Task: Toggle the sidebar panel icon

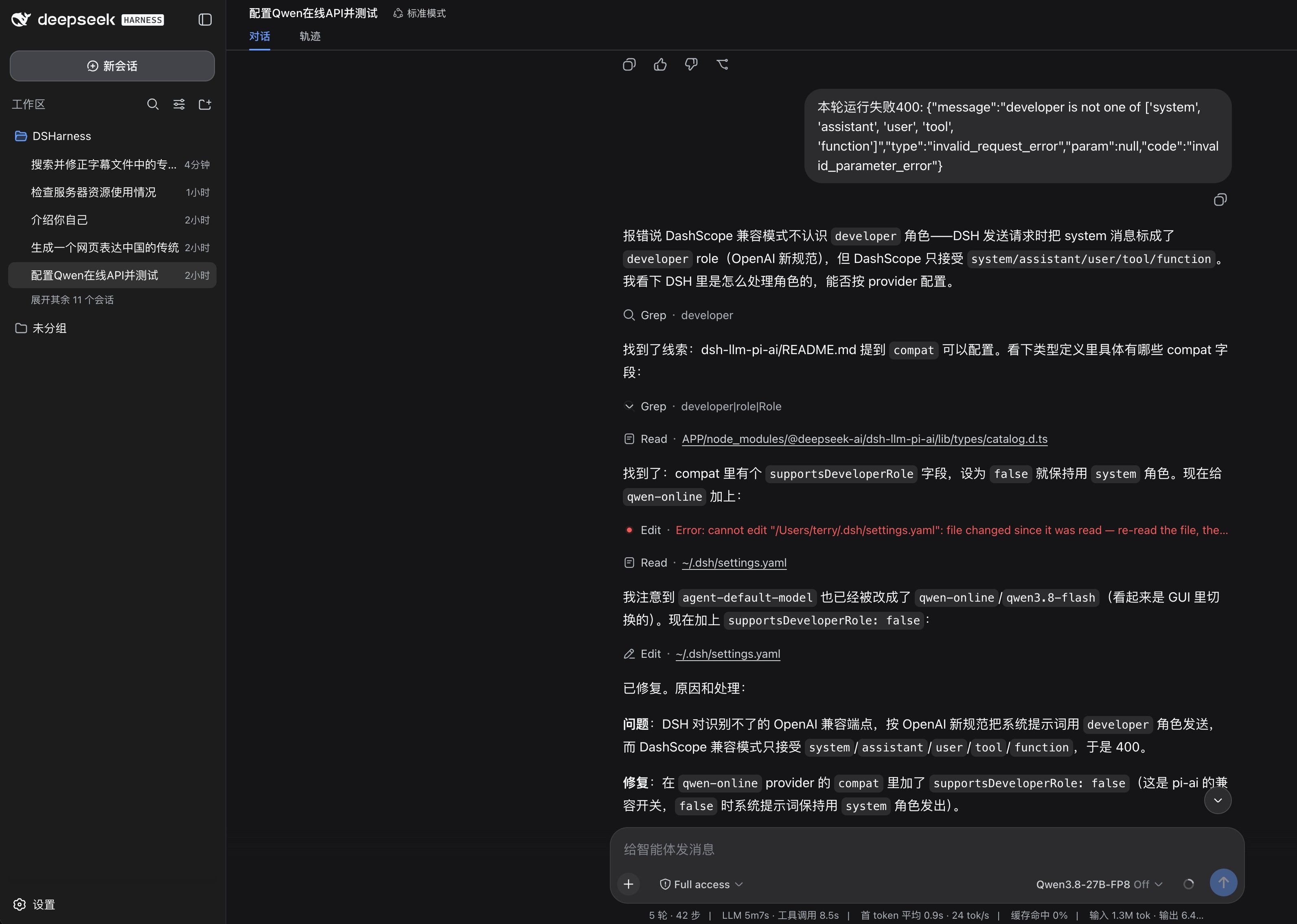Action: (205, 20)
